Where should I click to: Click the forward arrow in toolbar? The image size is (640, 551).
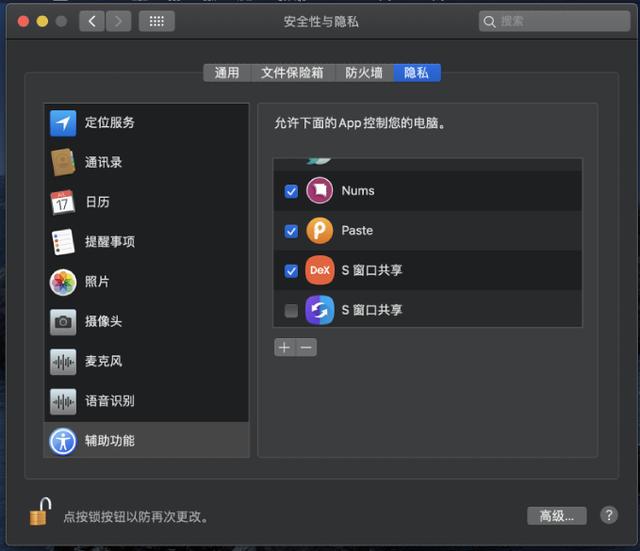coord(118,21)
